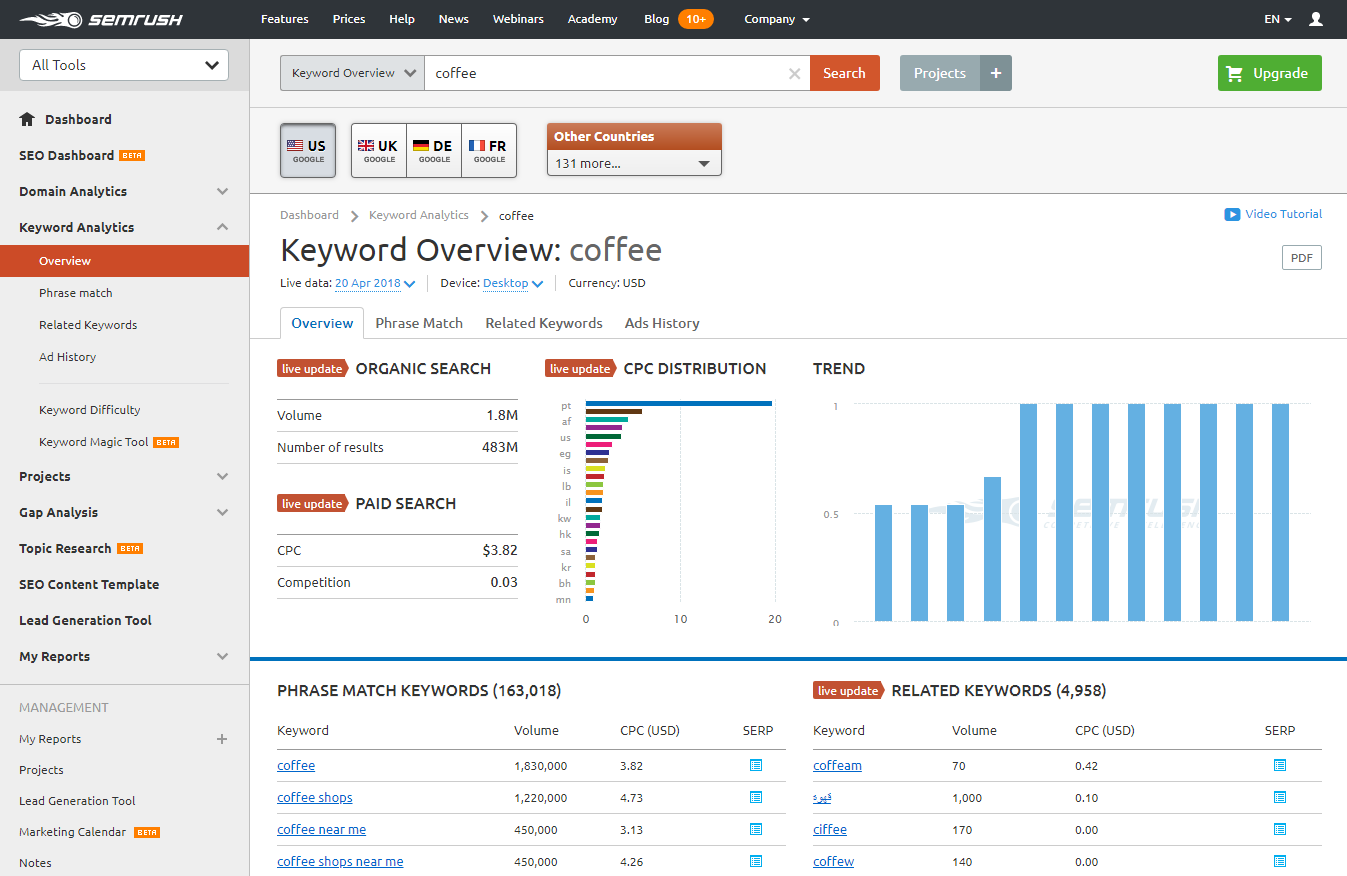Click the plus icon beside My Reports in Management

(x=222, y=739)
